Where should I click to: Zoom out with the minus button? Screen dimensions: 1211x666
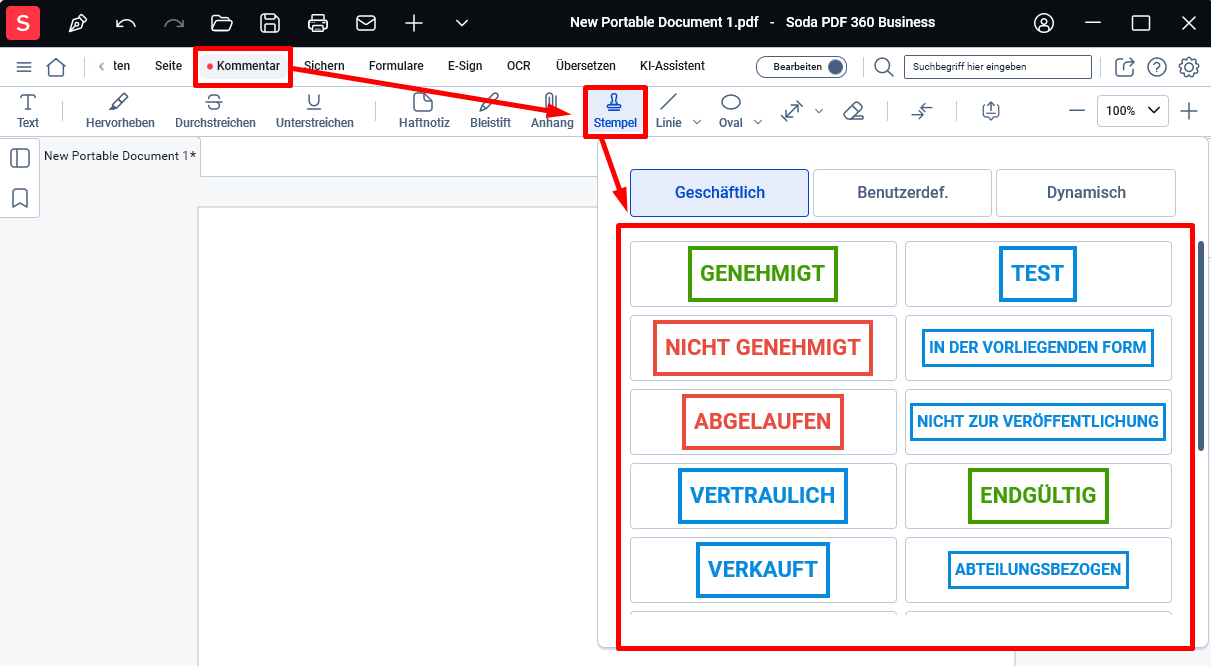click(x=1077, y=111)
